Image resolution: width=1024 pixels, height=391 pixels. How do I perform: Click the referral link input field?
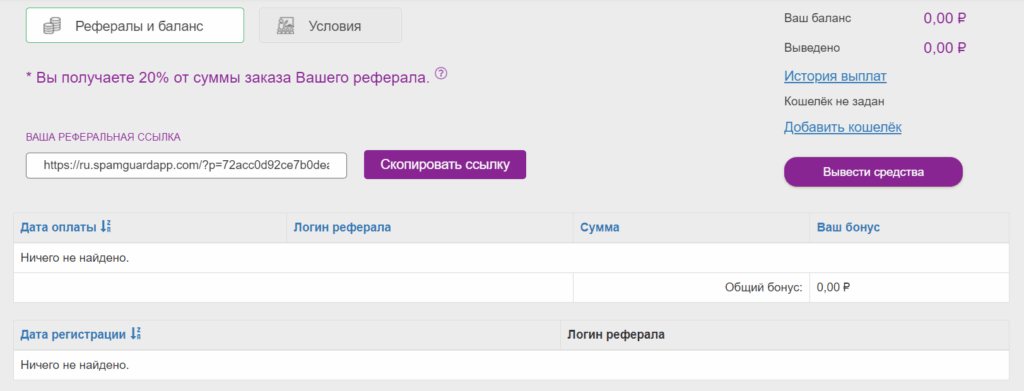[x=186, y=165]
